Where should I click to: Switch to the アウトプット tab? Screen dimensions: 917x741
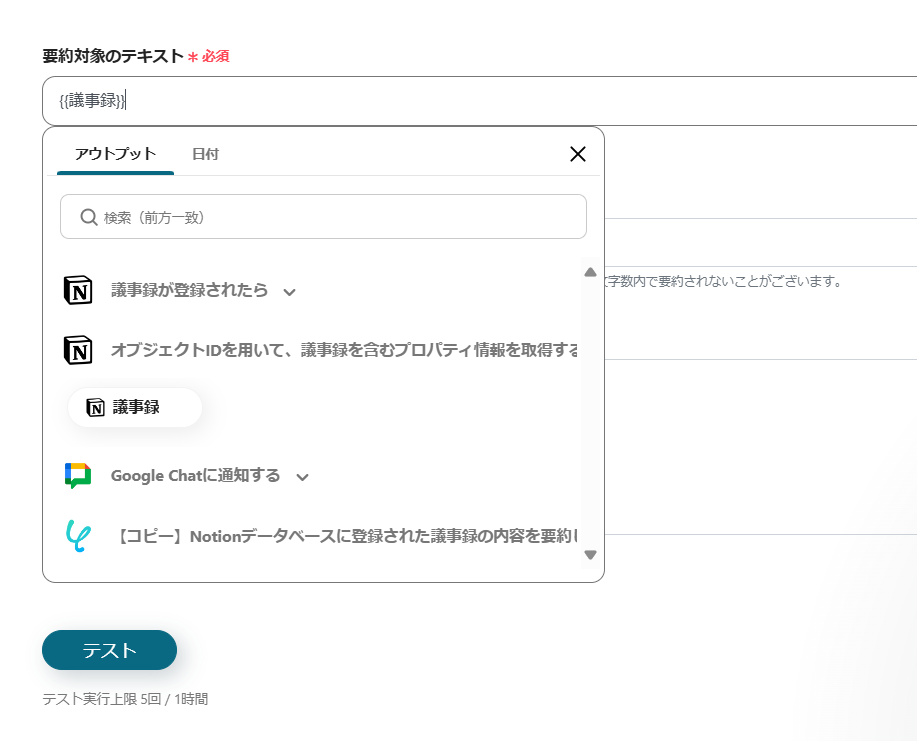tap(115, 154)
